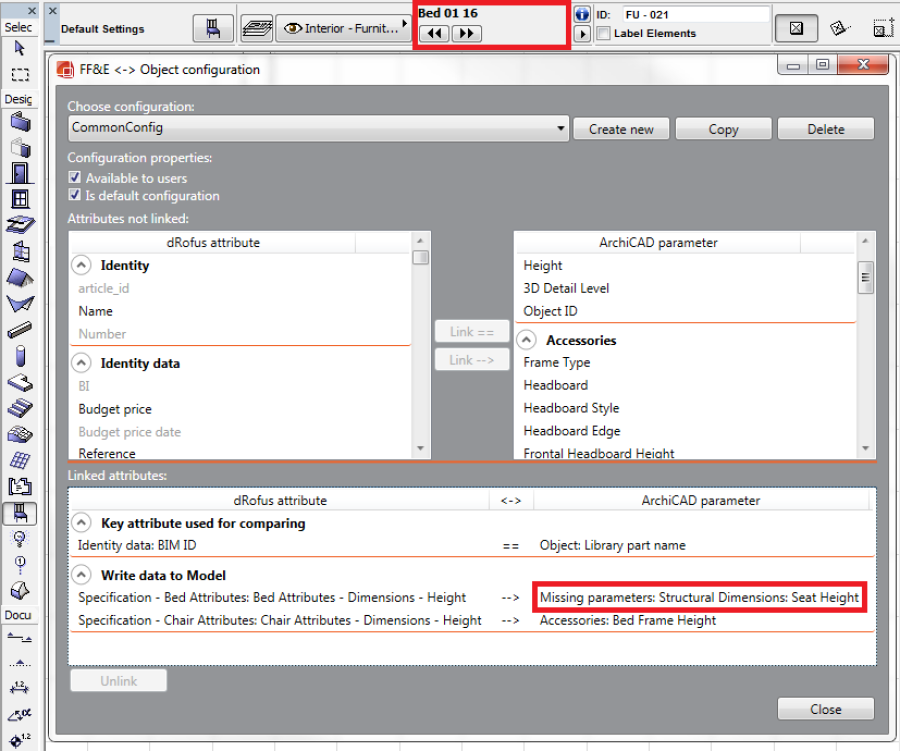900x751 pixels.
Task: Uncheck Is default configuration
Action: pyautogui.click(x=74, y=196)
